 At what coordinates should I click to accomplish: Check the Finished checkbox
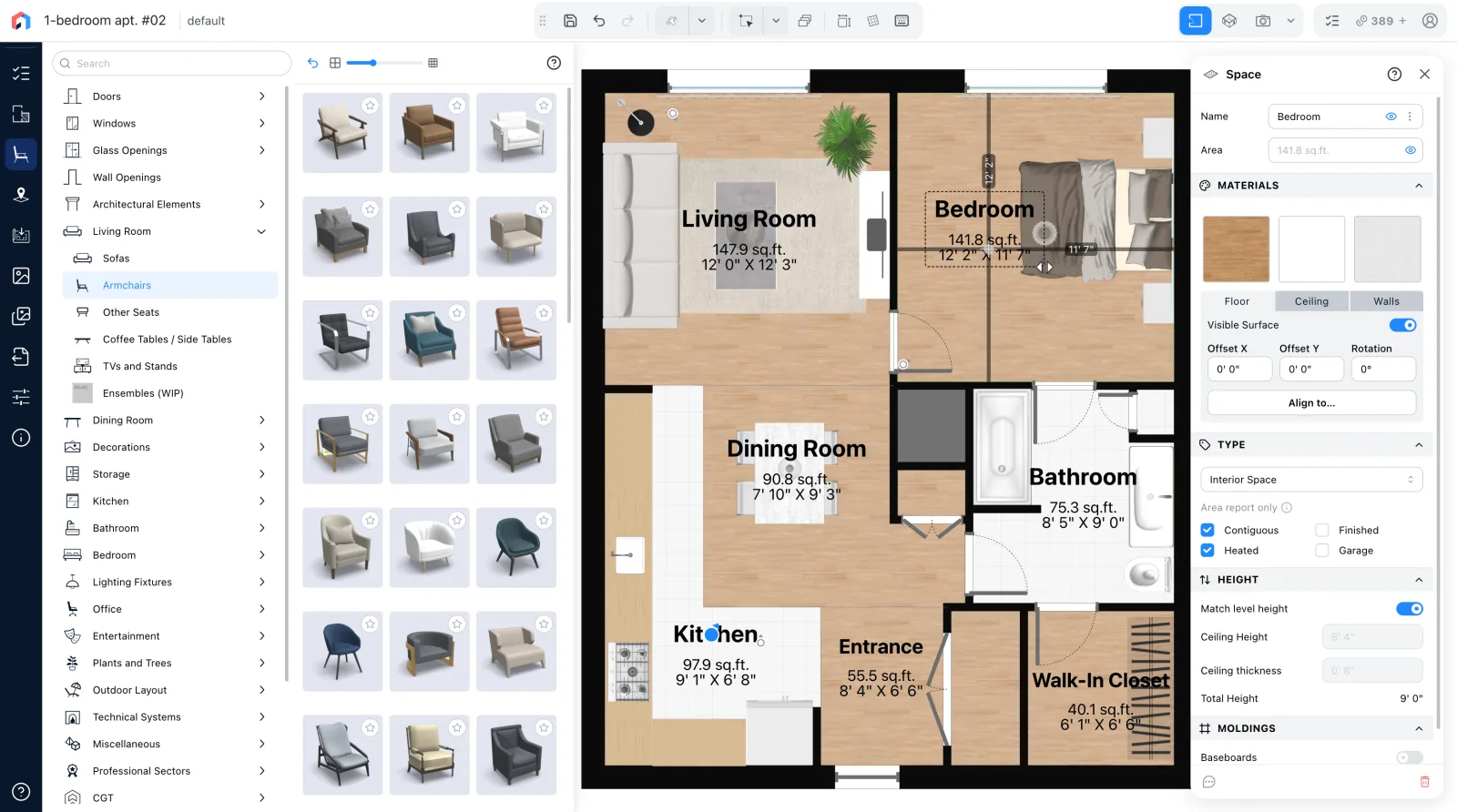1322,530
